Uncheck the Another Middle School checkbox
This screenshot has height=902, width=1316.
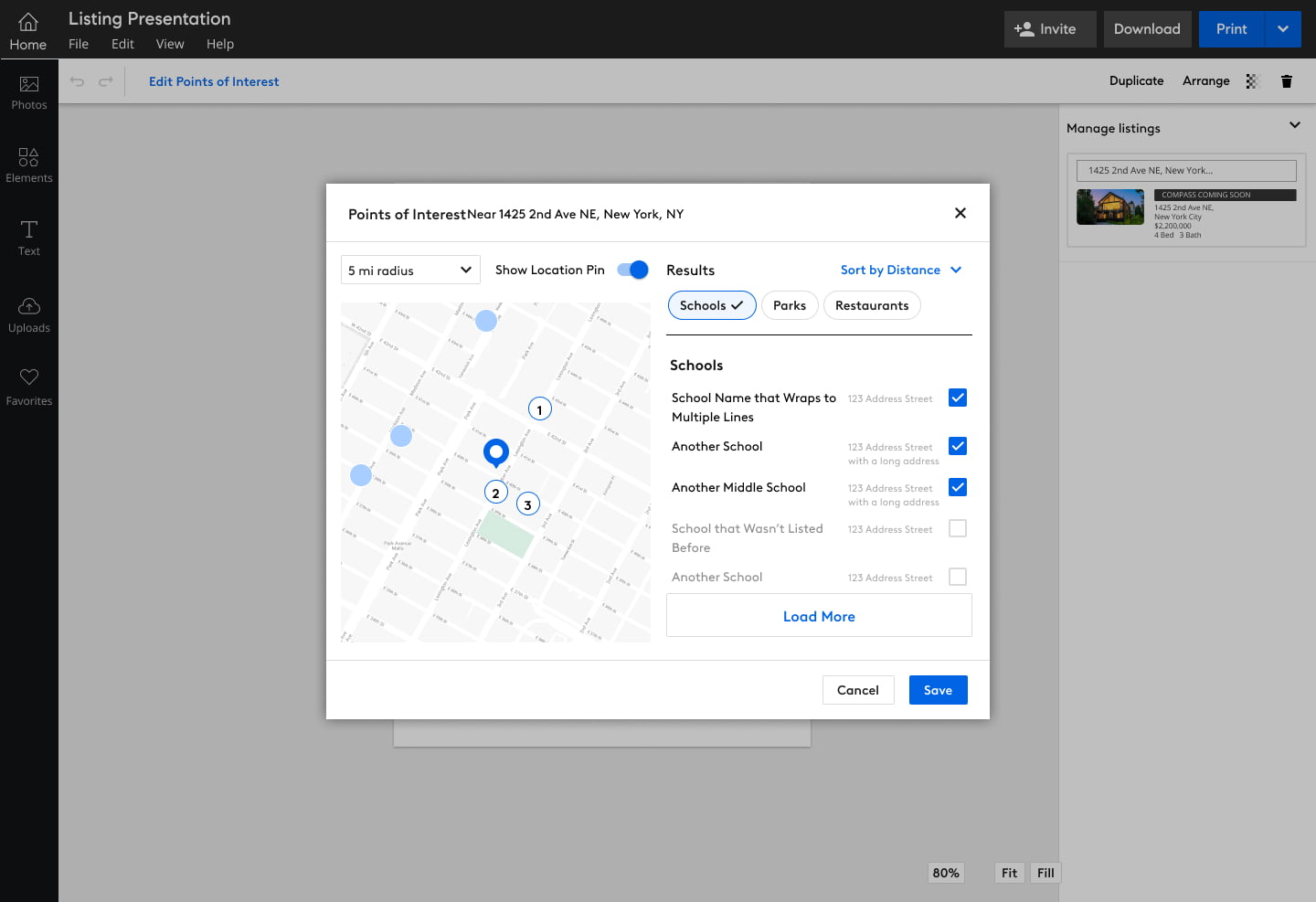pyautogui.click(x=958, y=487)
